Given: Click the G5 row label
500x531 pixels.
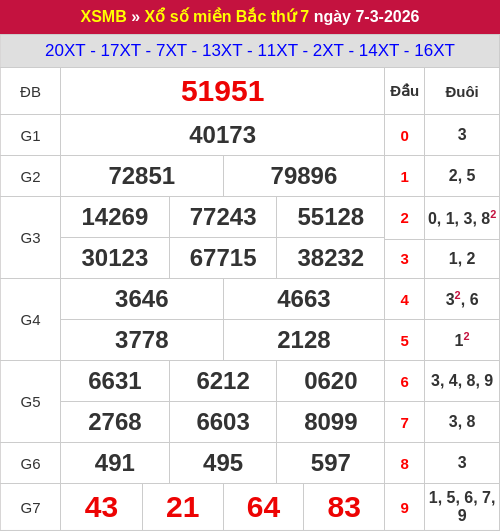Looking at the screenshot, I should [30, 402].
